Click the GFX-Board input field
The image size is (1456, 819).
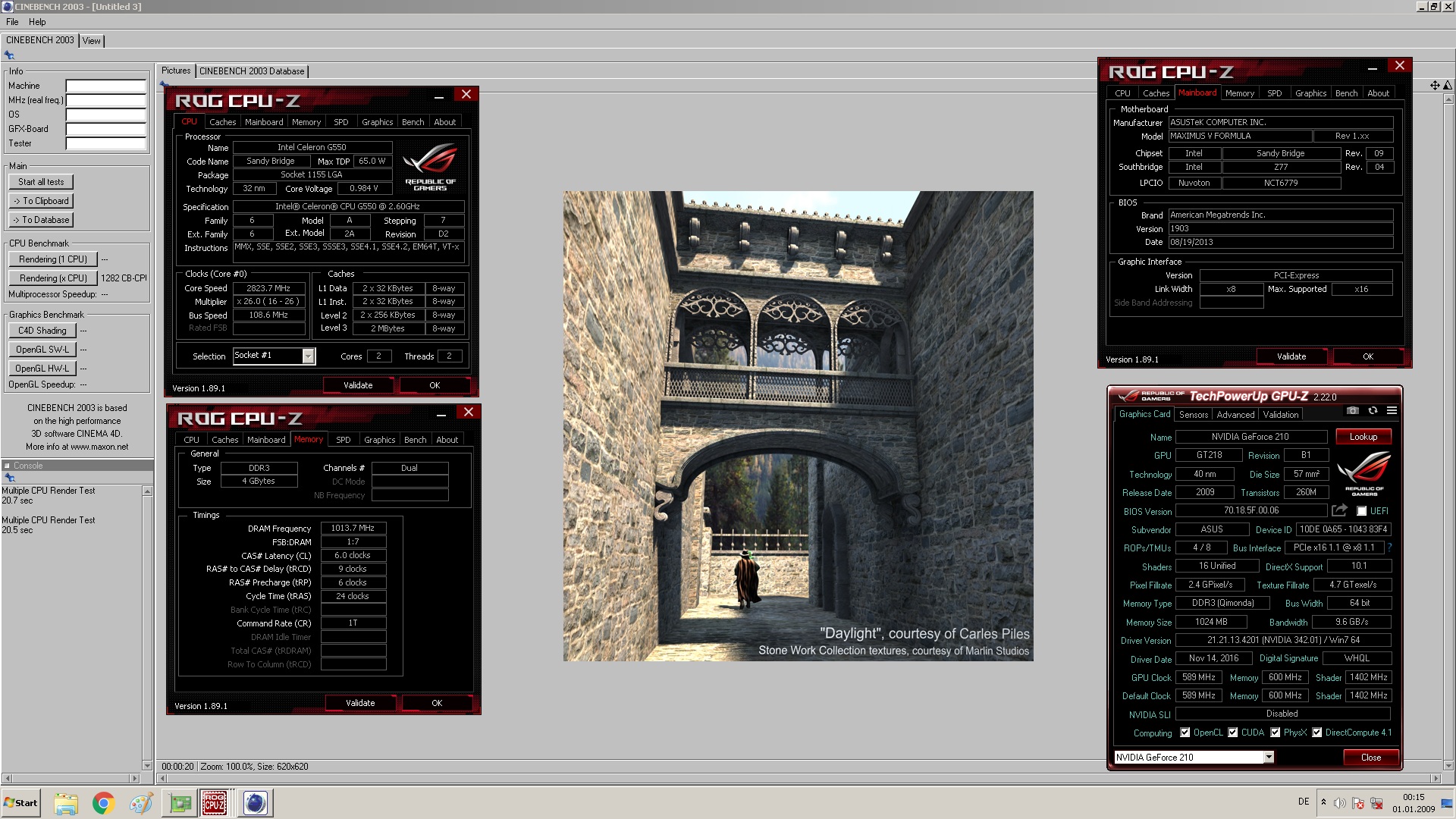click(105, 129)
